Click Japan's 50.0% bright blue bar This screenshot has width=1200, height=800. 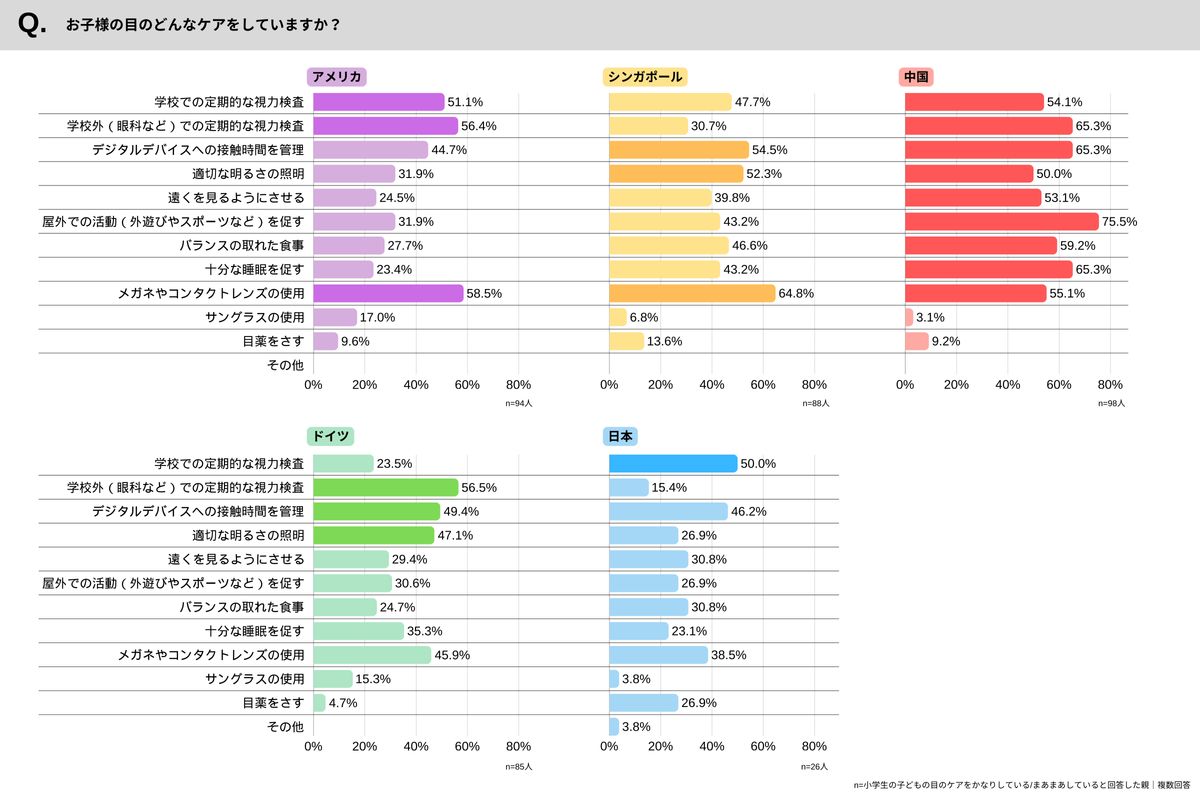(673, 463)
